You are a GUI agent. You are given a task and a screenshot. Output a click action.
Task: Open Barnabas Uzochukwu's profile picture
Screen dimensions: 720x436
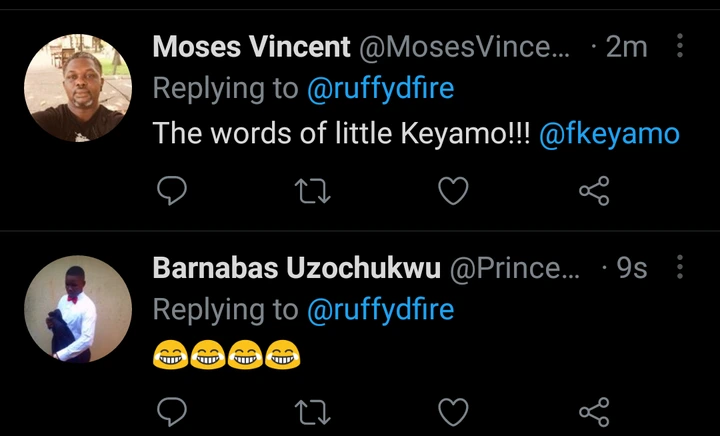[x=78, y=308]
